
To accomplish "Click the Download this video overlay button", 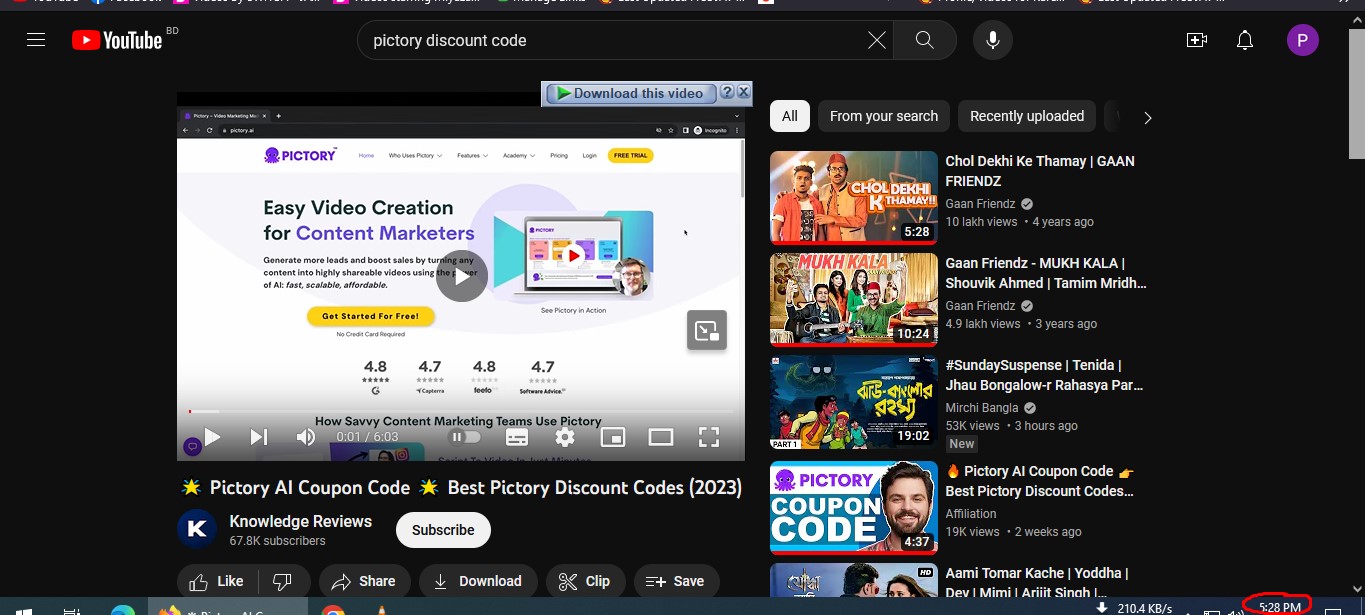I will pos(630,93).
